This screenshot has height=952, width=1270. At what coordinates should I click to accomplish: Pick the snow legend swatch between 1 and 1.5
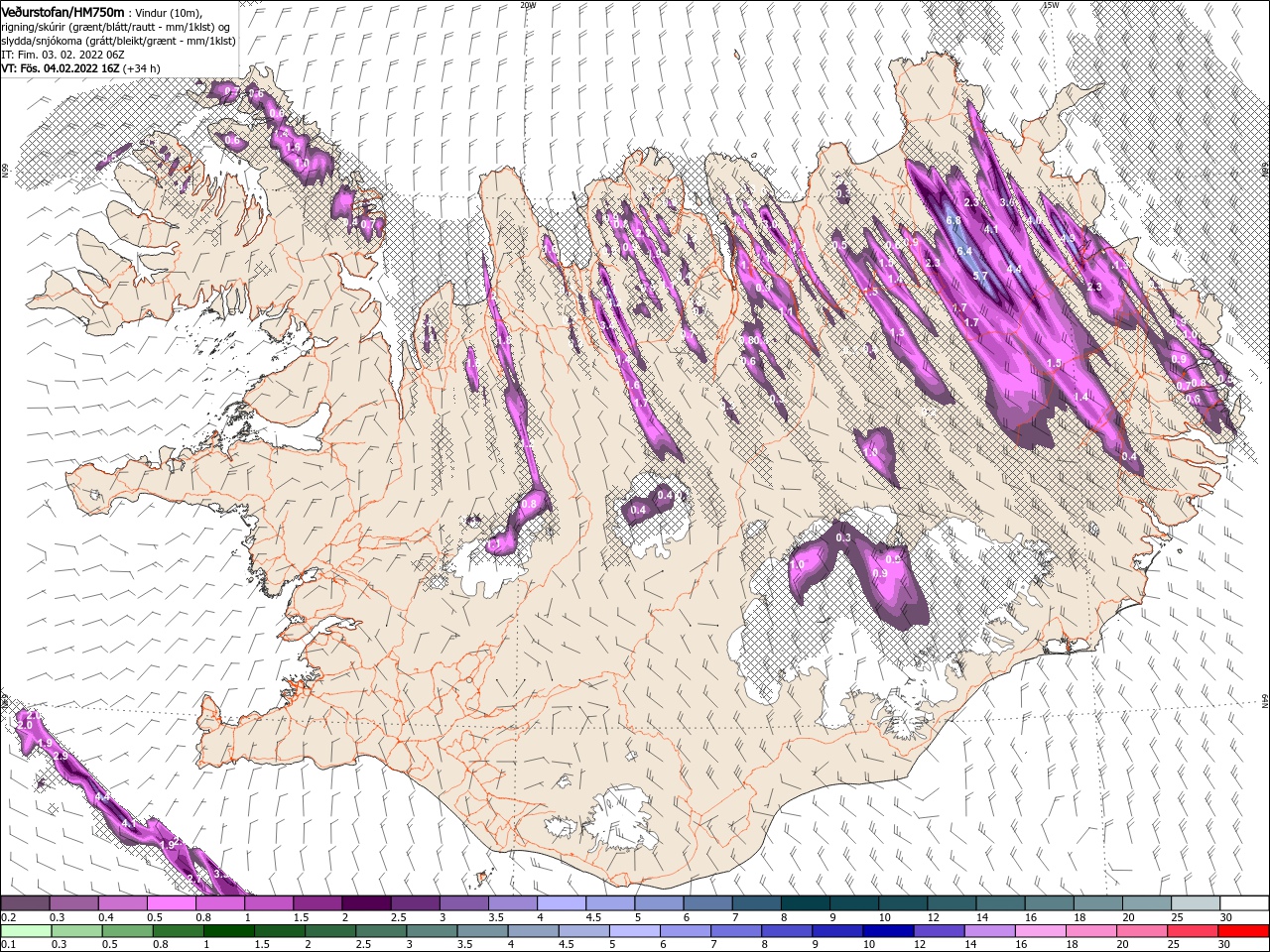[x=268, y=903]
